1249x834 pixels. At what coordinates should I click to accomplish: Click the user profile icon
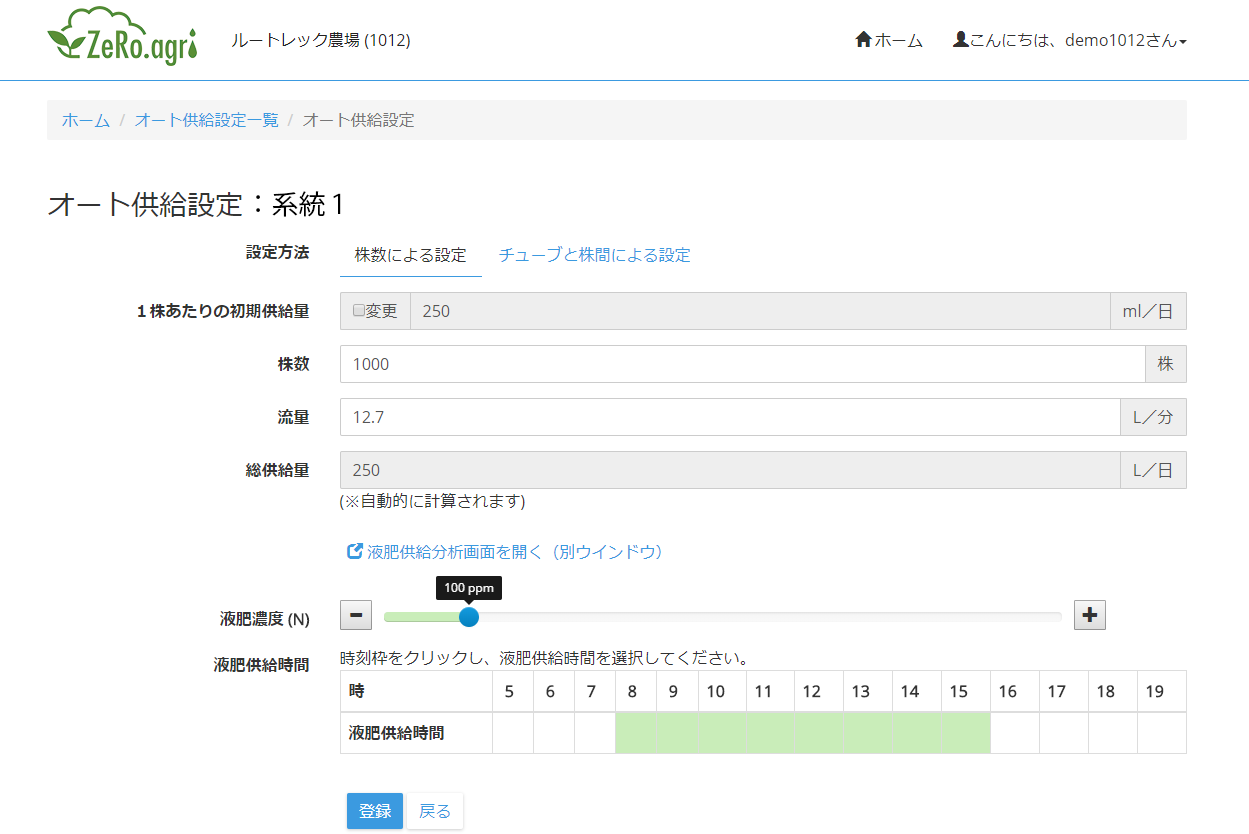point(960,40)
